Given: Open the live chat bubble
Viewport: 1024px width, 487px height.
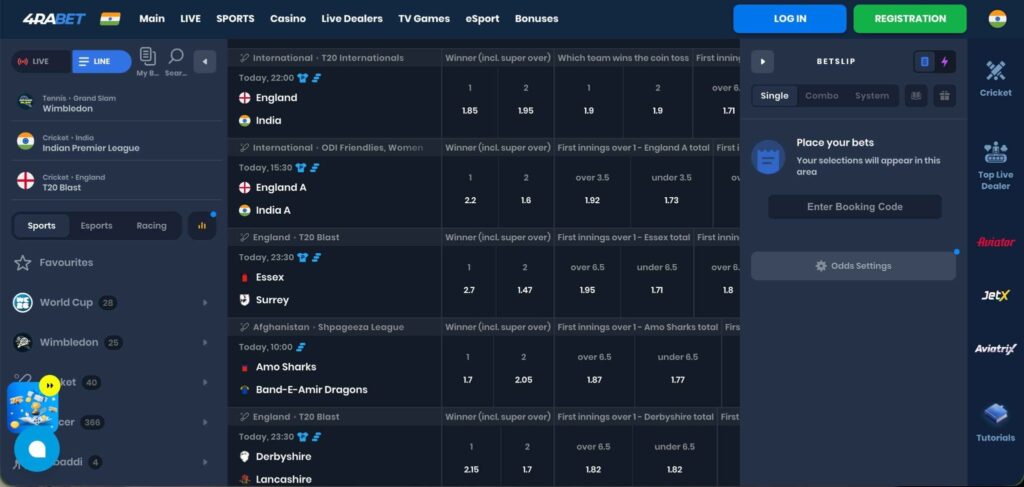Looking at the screenshot, I should coord(37,449).
